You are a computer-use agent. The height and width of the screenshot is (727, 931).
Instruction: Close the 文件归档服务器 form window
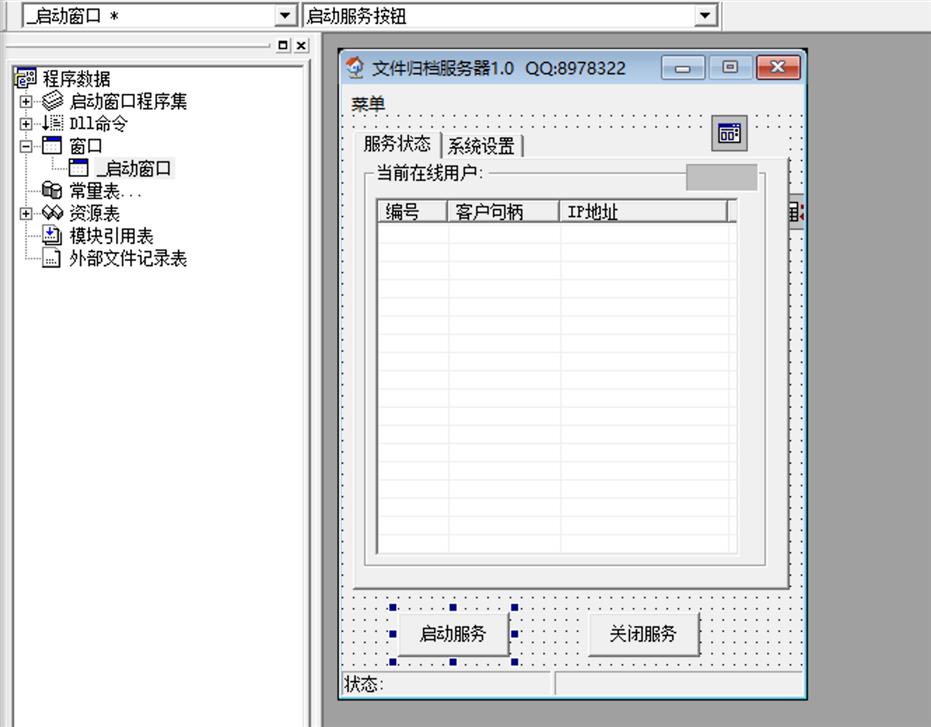tap(778, 68)
